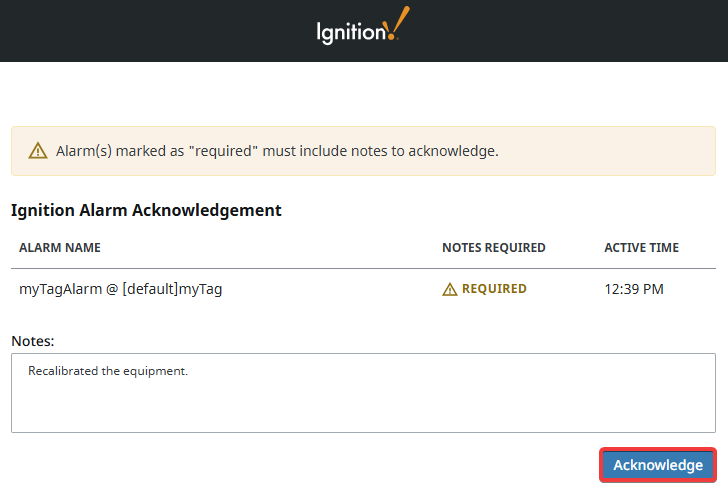Click the 12:39 PM active time value

coord(634,289)
